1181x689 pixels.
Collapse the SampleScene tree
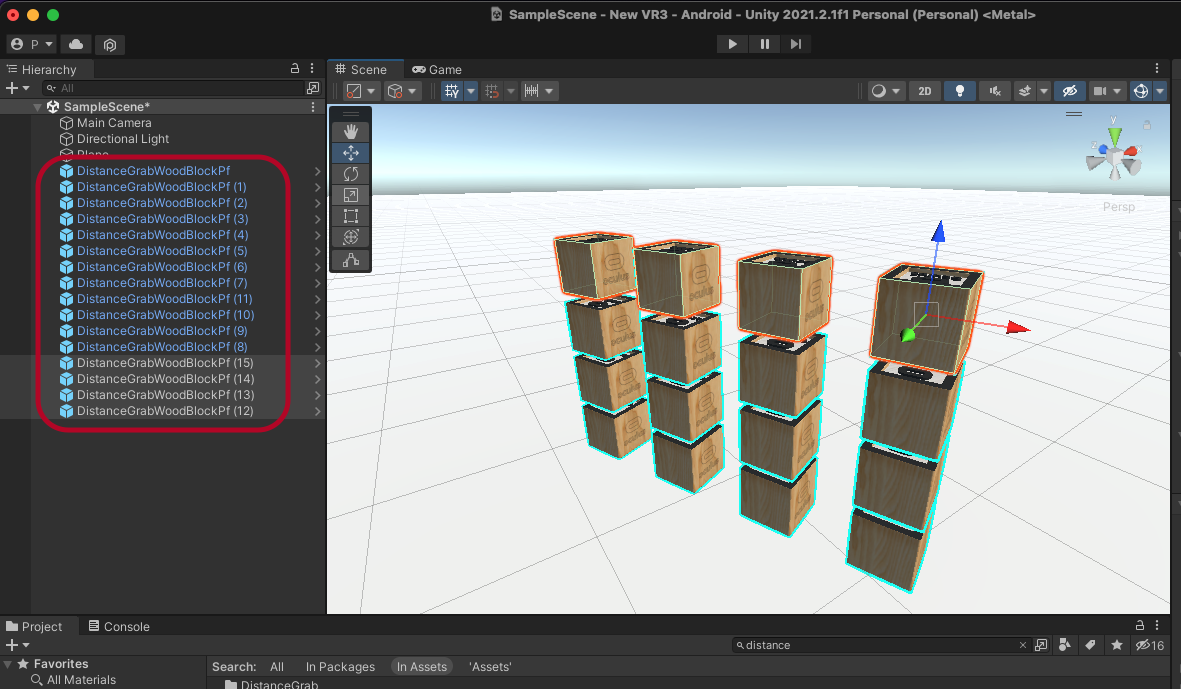(x=37, y=107)
